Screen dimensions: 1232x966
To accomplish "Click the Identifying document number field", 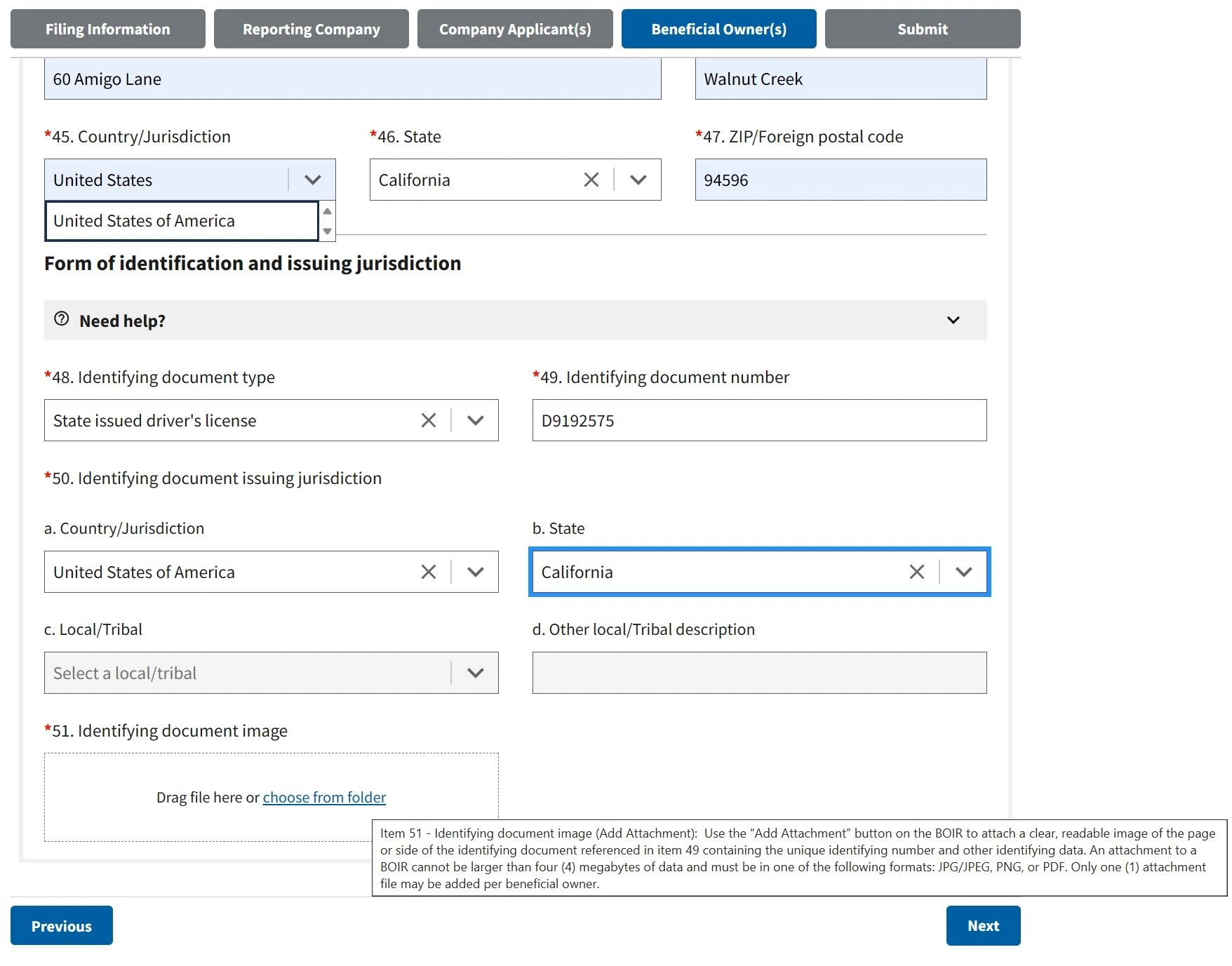I will [758, 420].
